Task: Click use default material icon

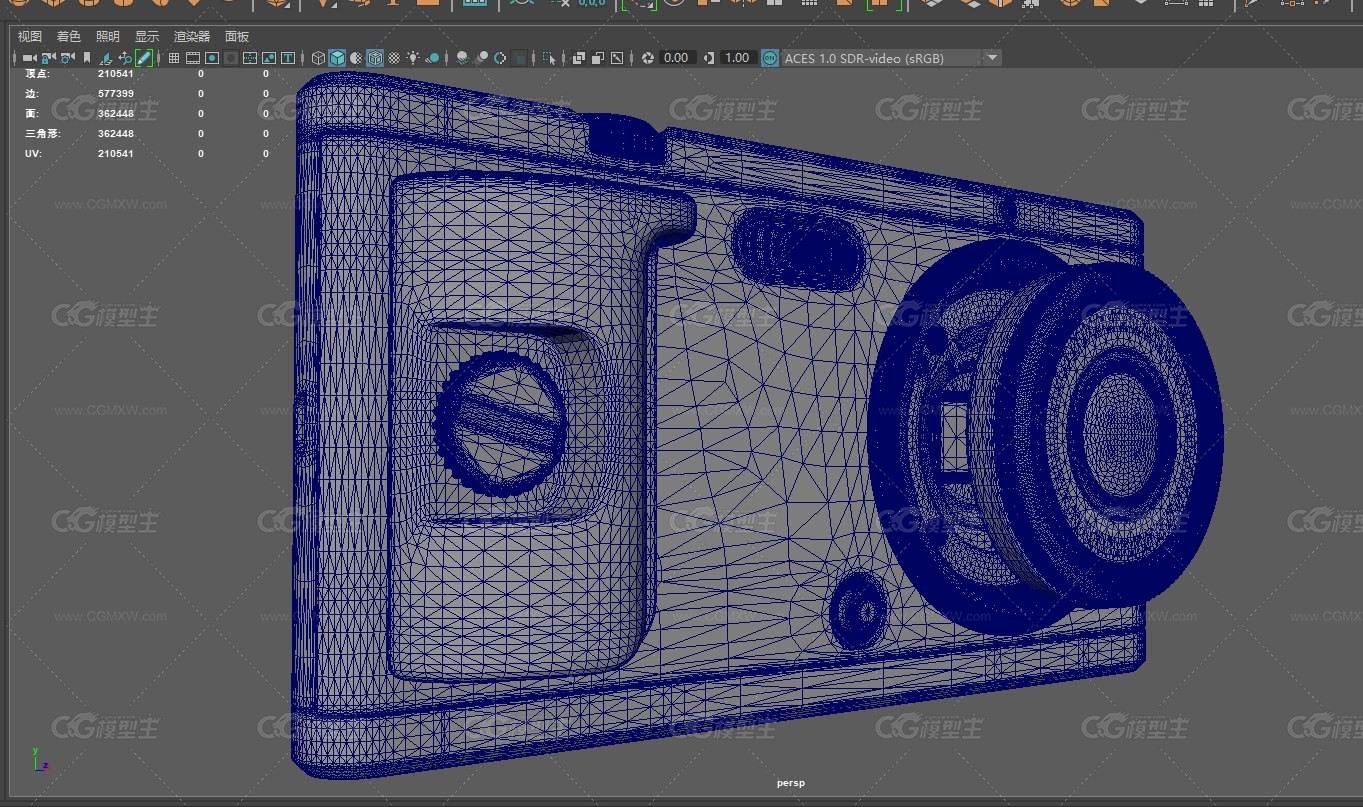Action: pyautogui.click(x=356, y=58)
